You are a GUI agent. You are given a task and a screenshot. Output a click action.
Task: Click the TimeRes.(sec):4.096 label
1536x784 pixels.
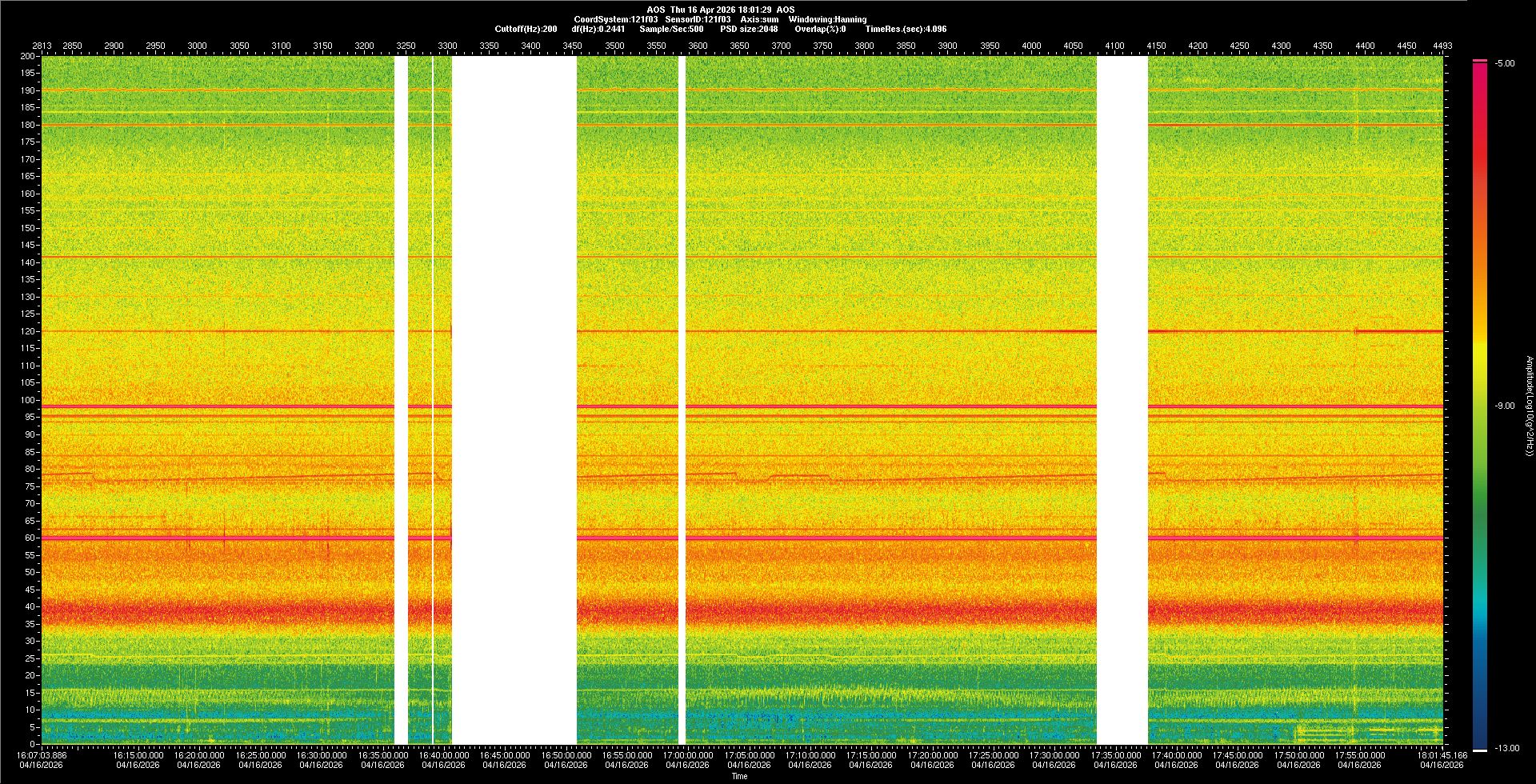[x=906, y=29]
